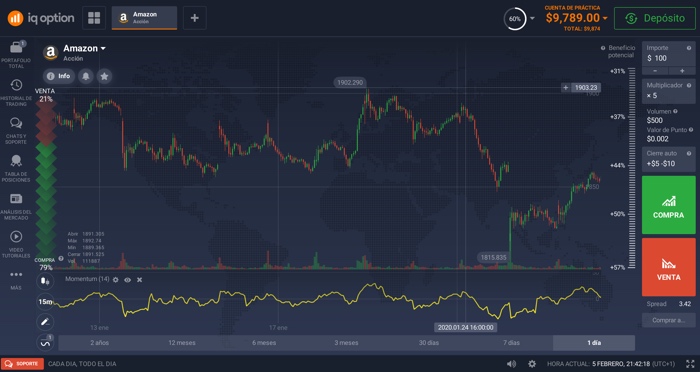The width and height of the screenshot is (700, 372).
Task: Select the 6 meses time range
Action: (264, 343)
